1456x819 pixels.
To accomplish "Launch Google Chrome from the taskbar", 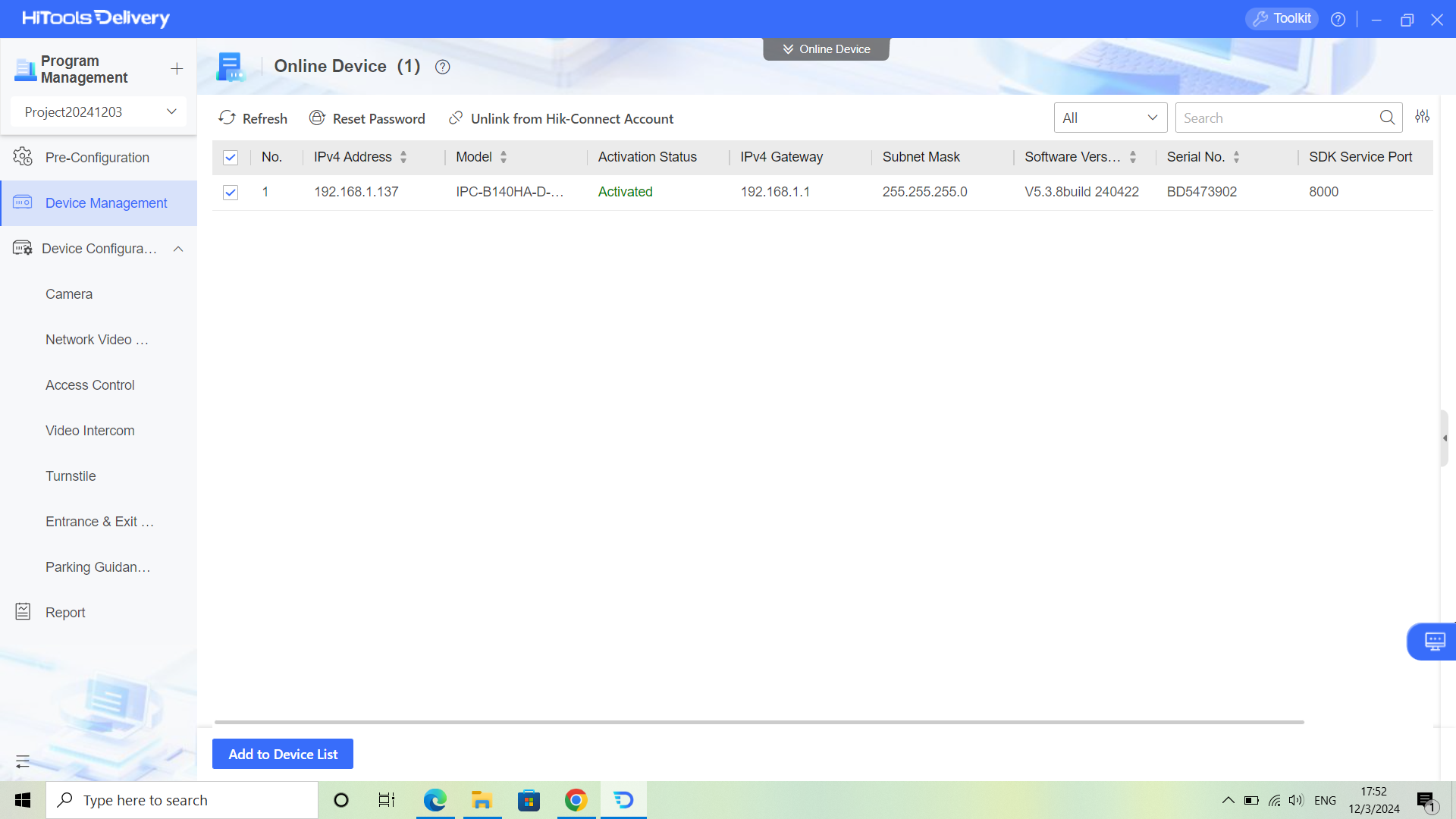I will [576, 799].
